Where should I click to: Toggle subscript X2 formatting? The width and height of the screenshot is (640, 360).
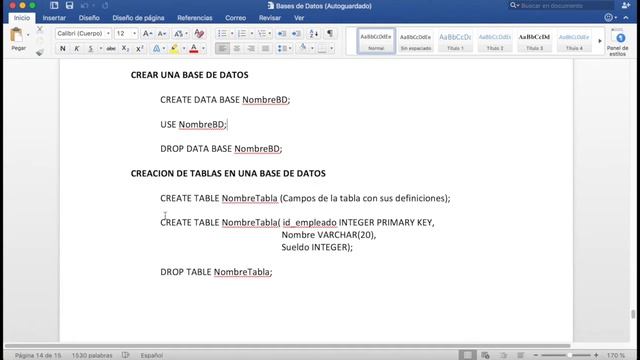coord(125,49)
